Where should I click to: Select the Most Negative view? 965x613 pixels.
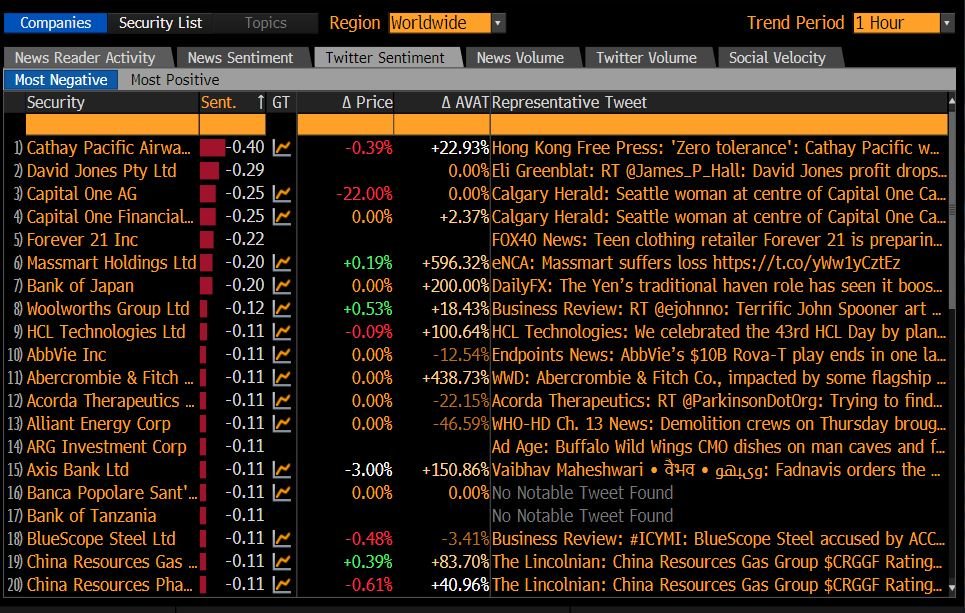click(x=61, y=80)
